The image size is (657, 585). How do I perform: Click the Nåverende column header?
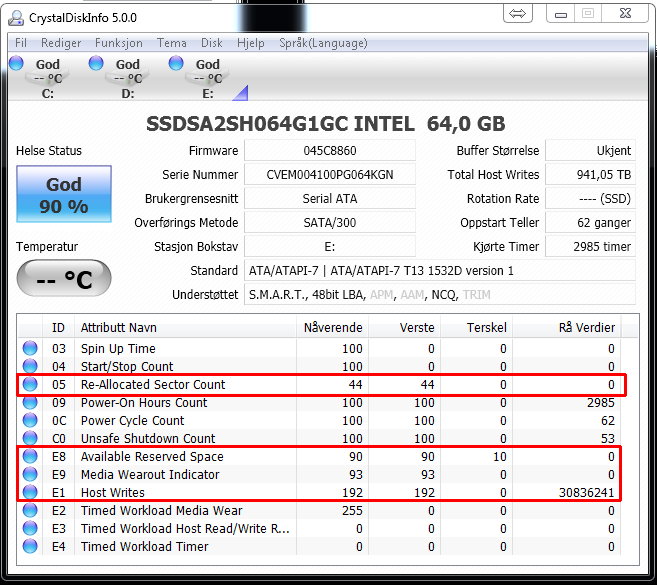(x=333, y=327)
